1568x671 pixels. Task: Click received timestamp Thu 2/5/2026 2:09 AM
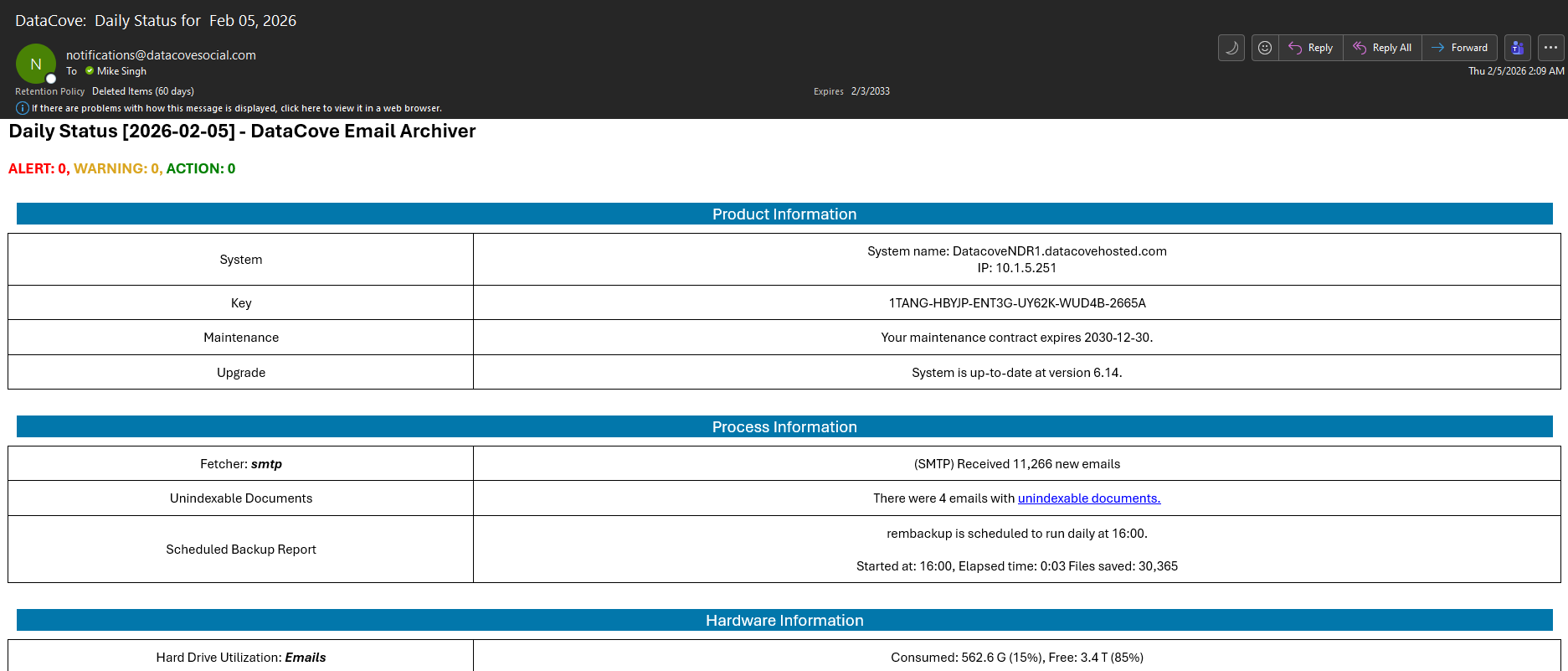click(1516, 71)
